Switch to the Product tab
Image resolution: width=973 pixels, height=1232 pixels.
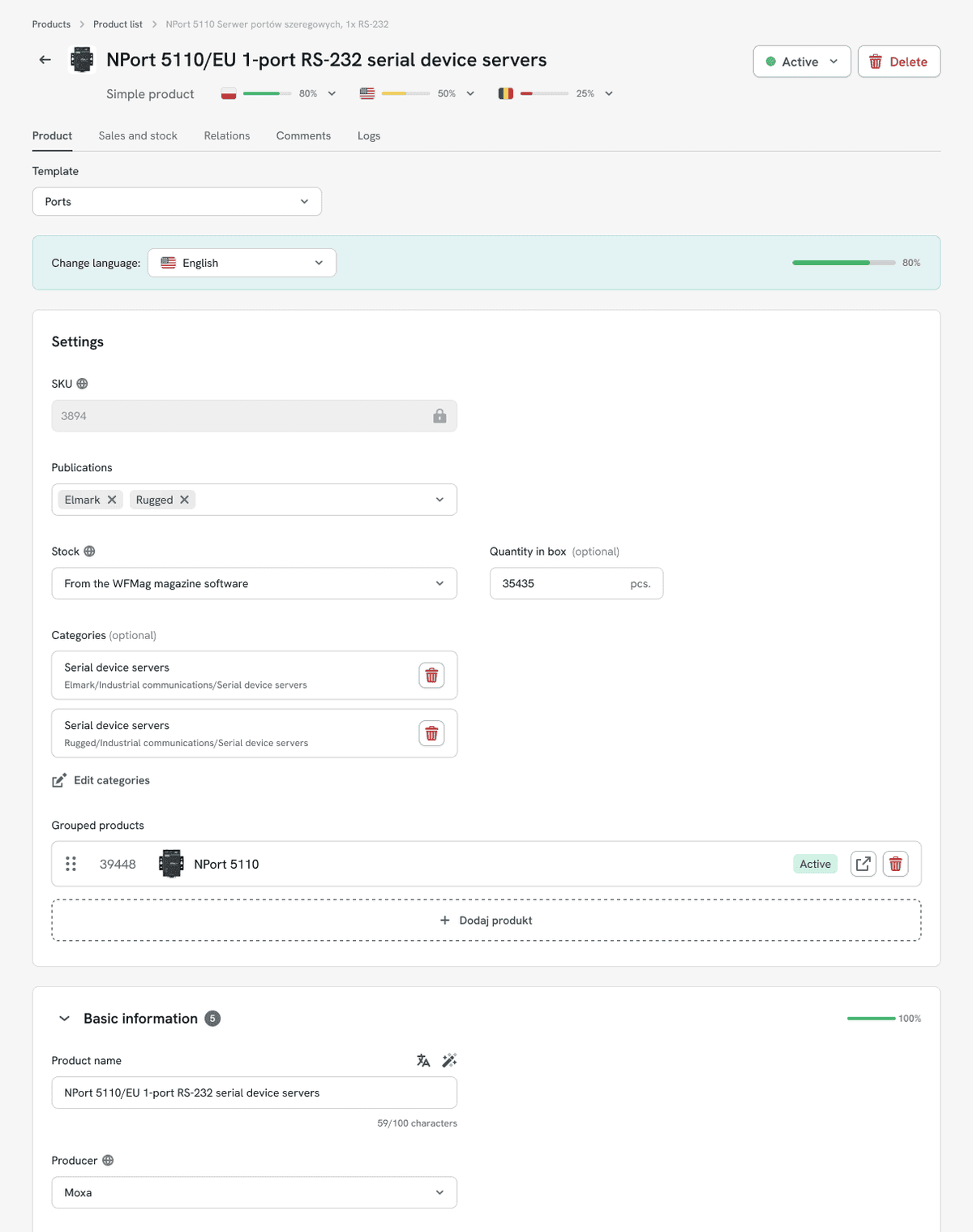pos(52,135)
